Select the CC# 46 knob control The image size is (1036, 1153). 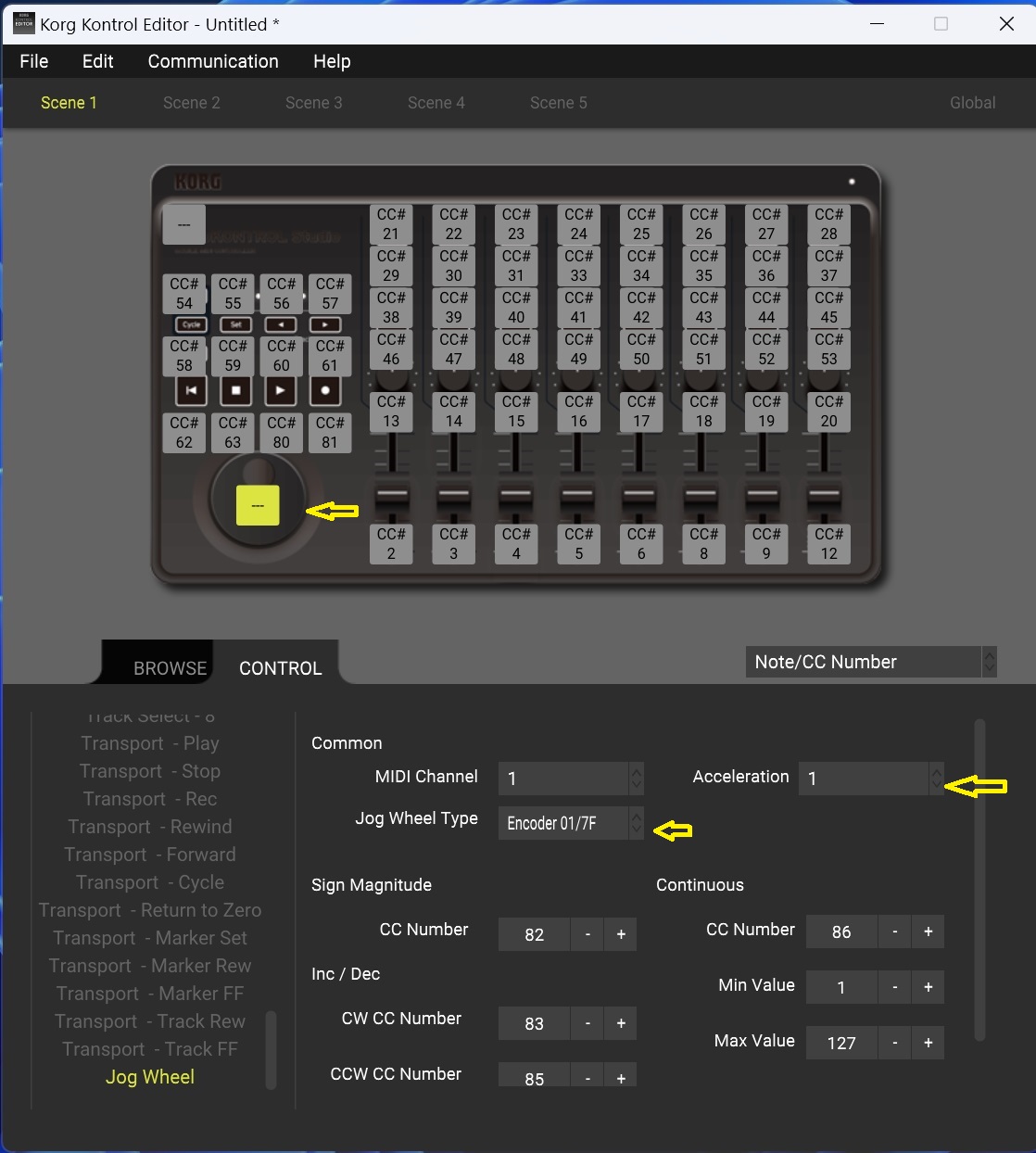[391, 349]
